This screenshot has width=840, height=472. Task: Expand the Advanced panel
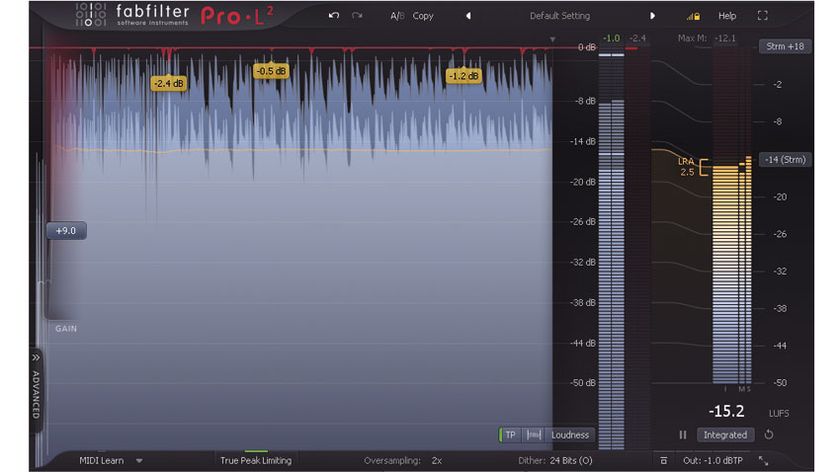pos(36,390)
